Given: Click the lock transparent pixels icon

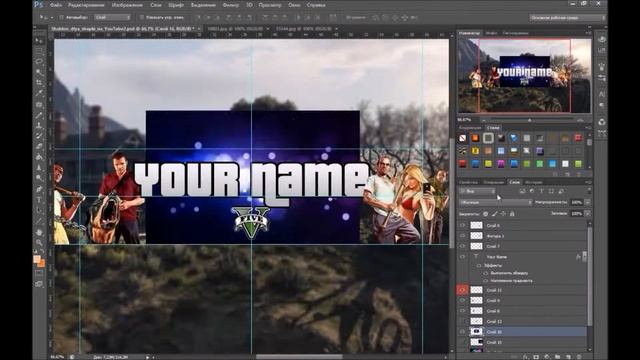Looking at the screenshot, I should pyautogui.click(x=485, y=213).
